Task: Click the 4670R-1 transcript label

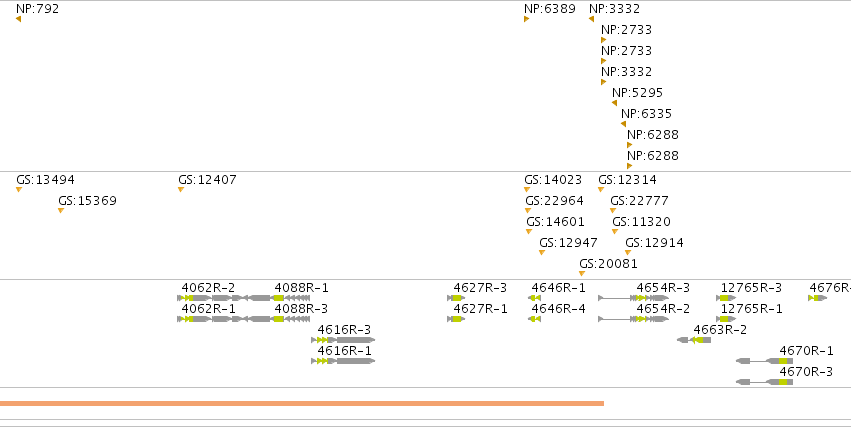Action: (x=806, y=351)
